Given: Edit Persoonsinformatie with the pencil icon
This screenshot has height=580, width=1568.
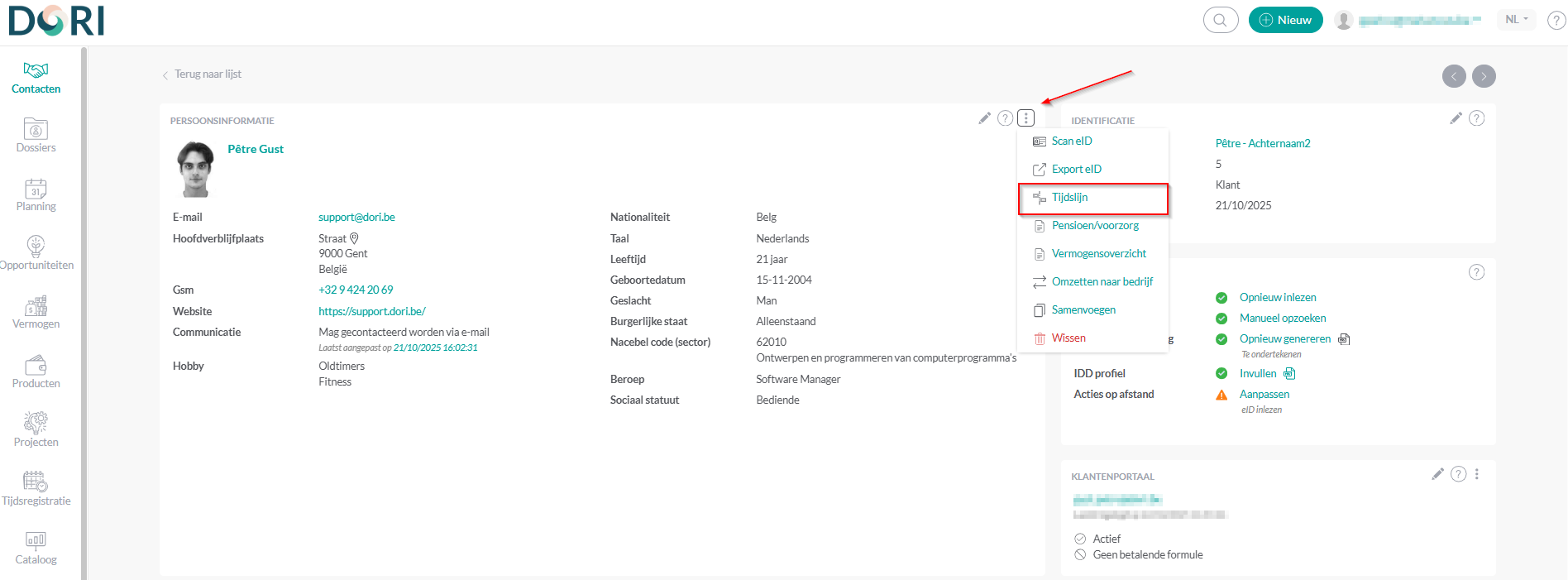Looking at the screenshot, I should coord(984,118).
